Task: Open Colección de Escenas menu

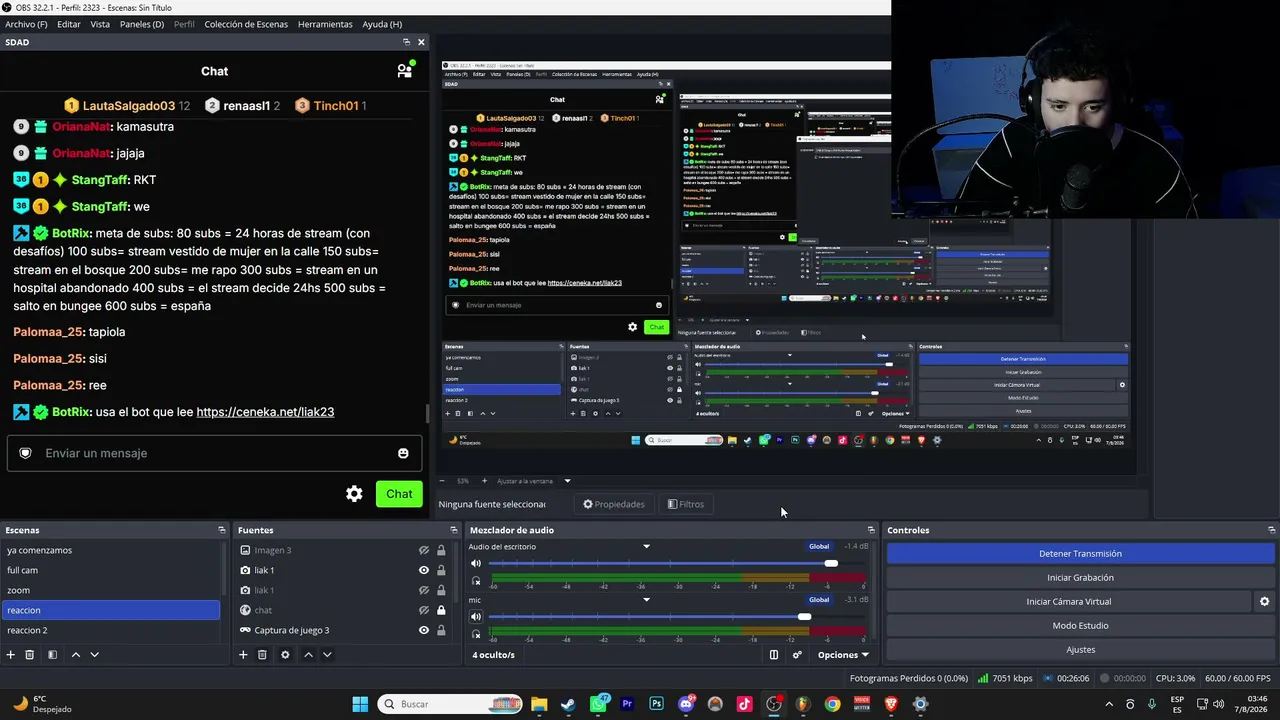Action: click(x=246, y=24)
